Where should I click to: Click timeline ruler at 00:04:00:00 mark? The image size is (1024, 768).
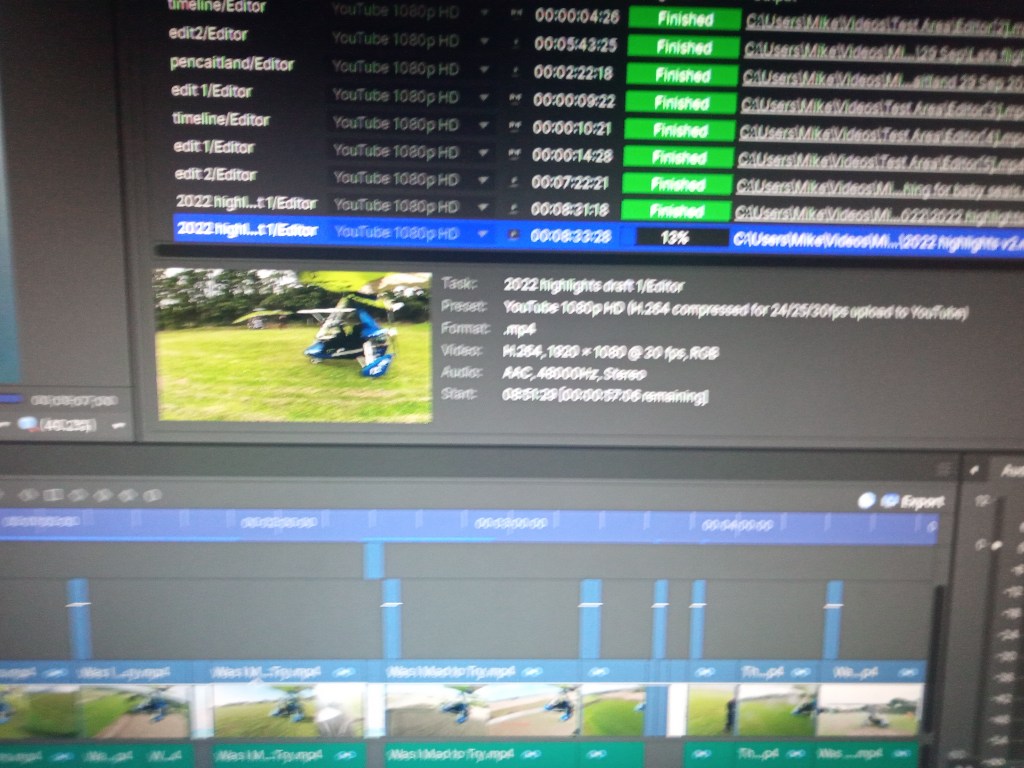pyautogui.click(x=736, y=524)
